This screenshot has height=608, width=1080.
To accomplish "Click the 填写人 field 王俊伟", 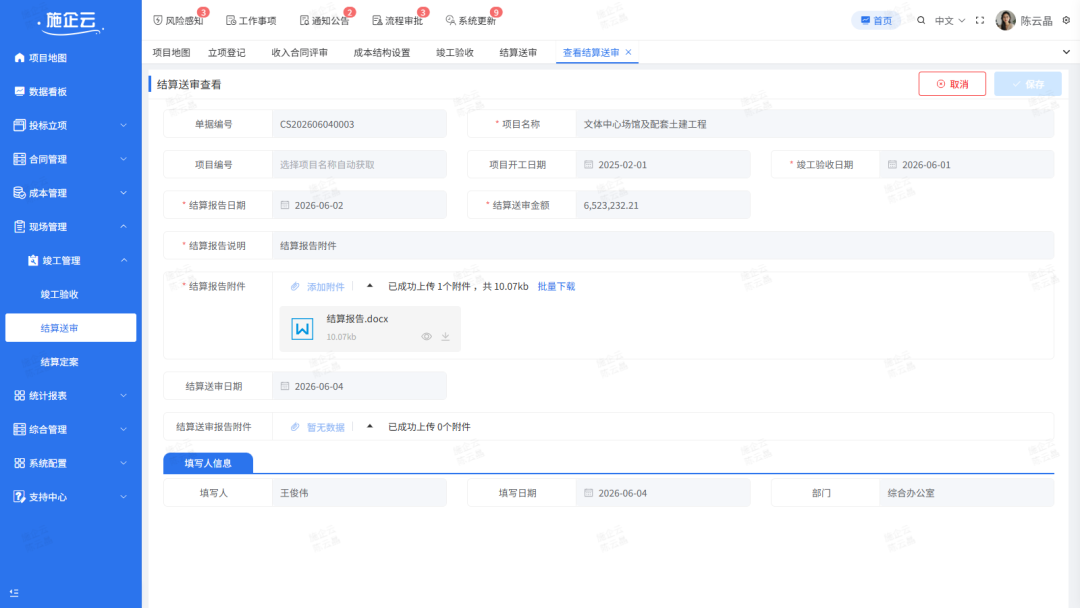I will 359,493.
